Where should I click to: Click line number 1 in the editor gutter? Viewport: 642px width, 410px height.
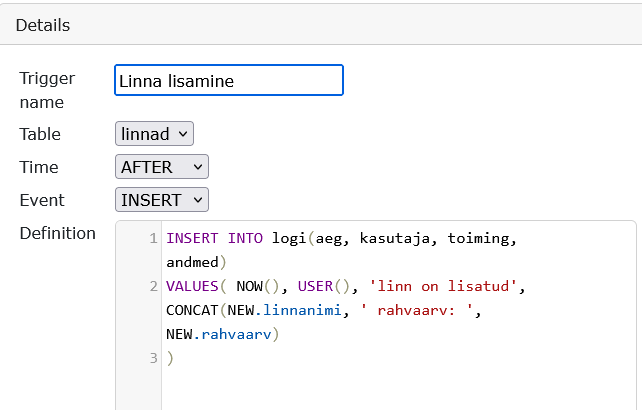(x=152, y=239)
